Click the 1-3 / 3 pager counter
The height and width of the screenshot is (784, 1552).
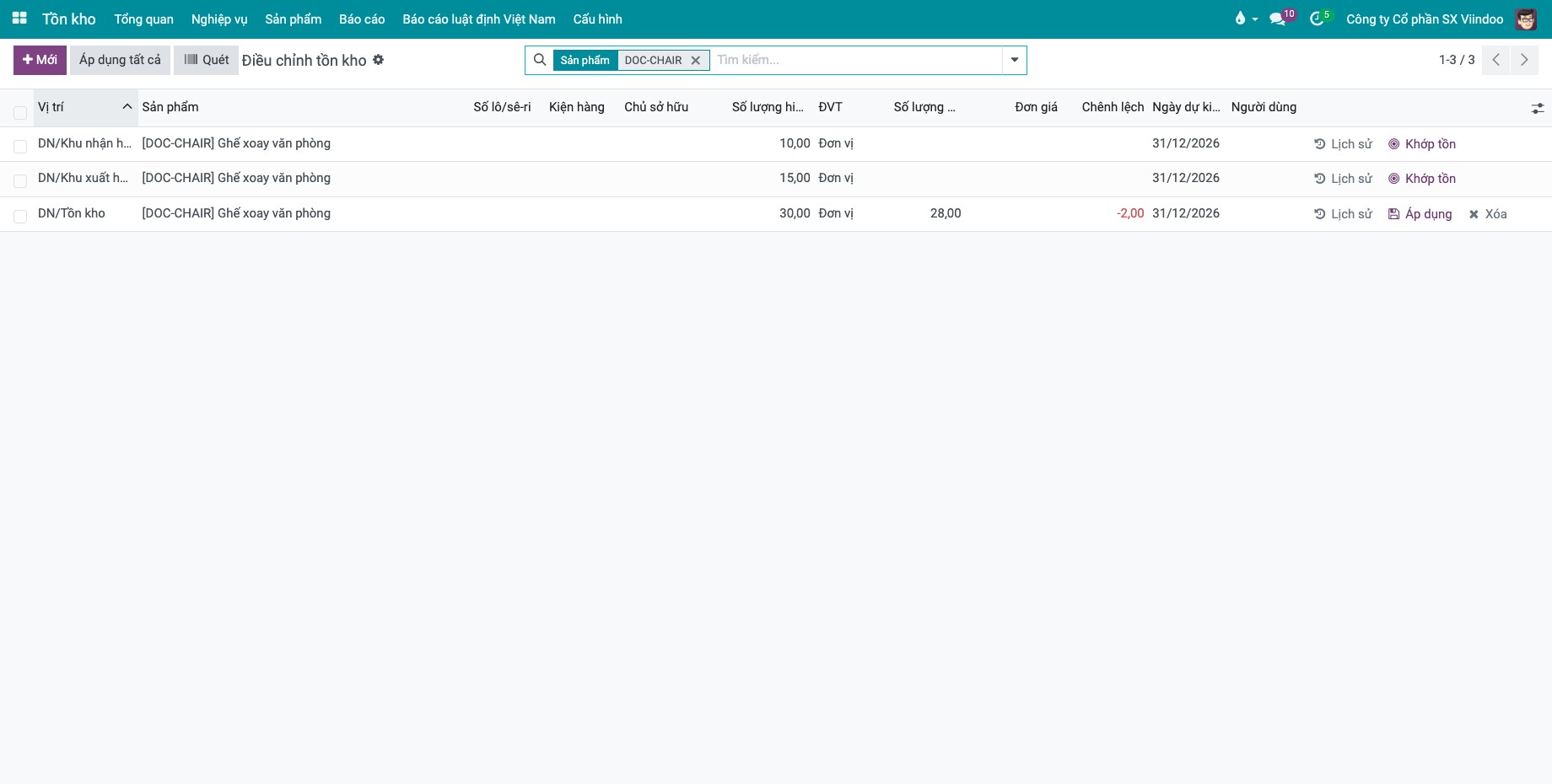pyautogui.click(x=1457, y=60)
